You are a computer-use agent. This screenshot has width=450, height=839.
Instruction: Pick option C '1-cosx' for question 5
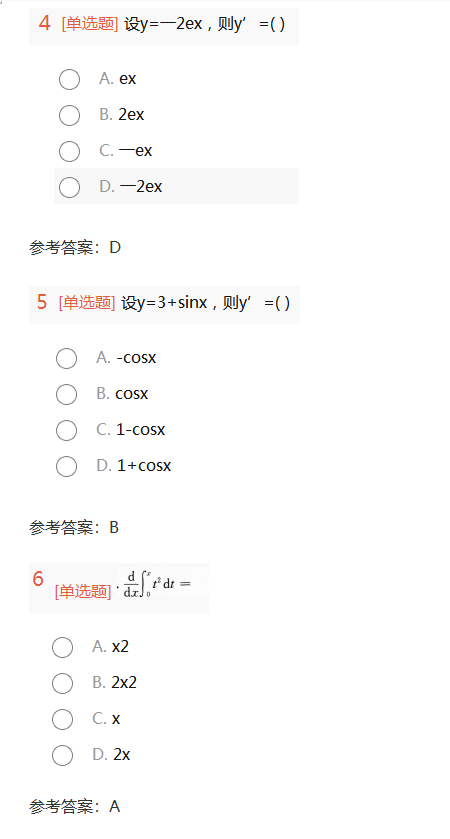[66, 430]
